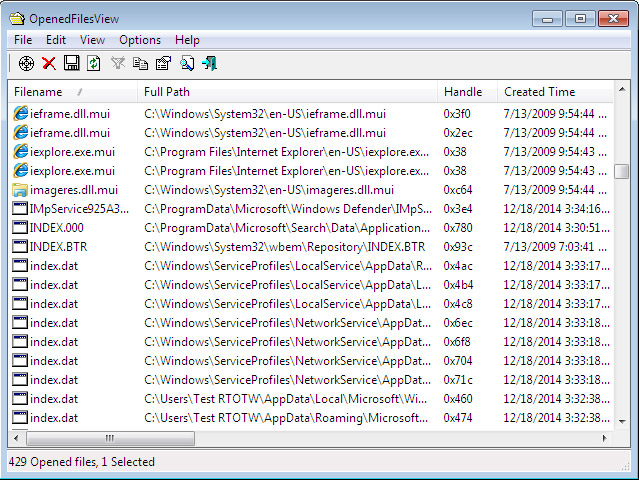Image resolution: width=639 pixels, height=480 pixels.
Task: Select the INDEX.000 filename
Action: (x=57, y=228)
